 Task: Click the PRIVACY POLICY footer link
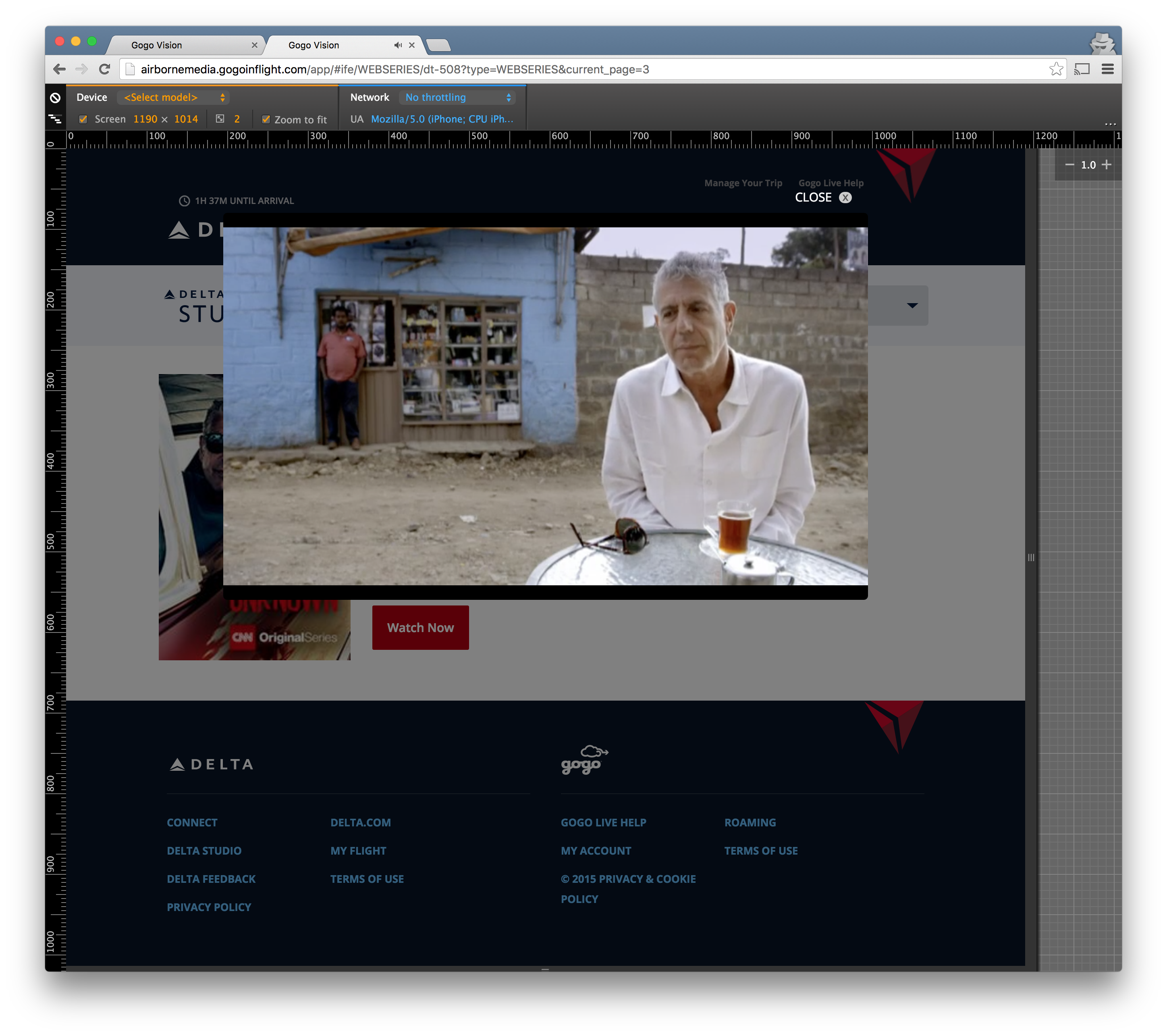(x=209, y=907)
